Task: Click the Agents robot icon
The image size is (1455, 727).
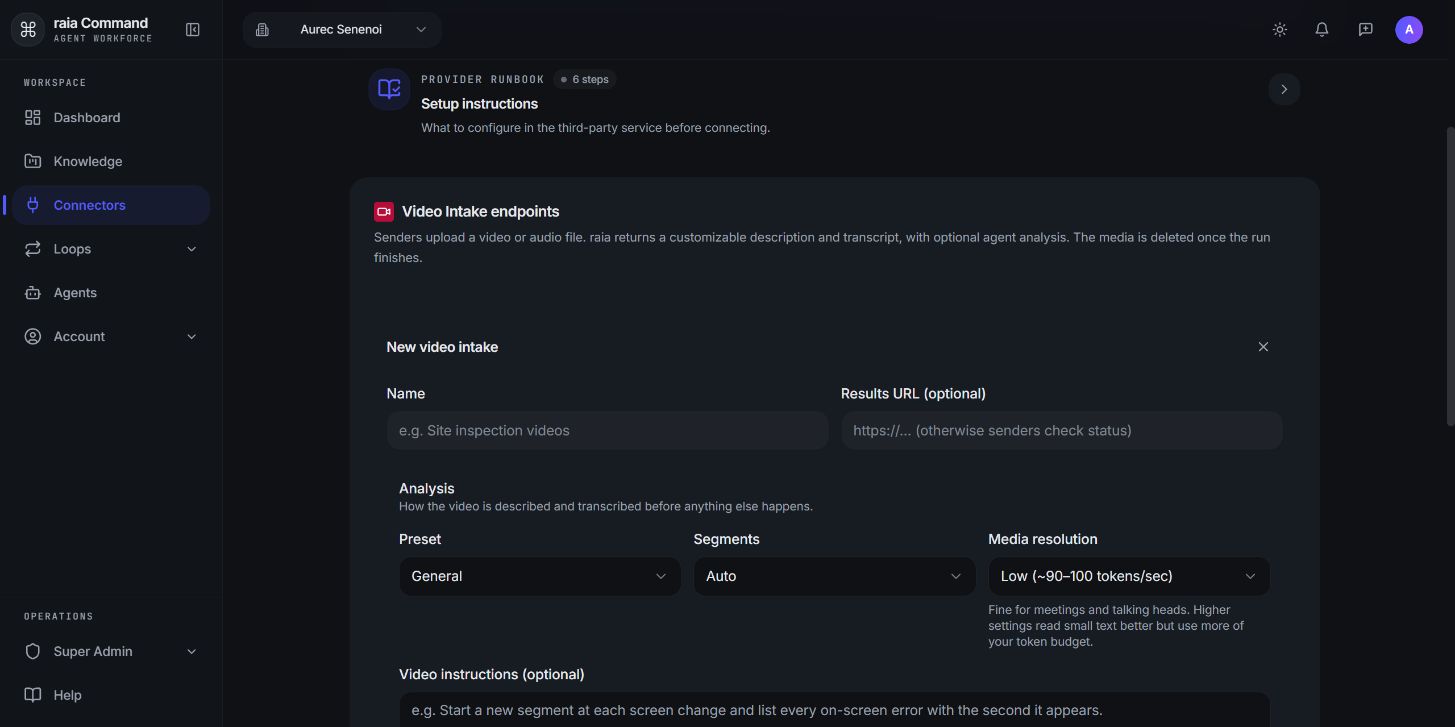Action: coord(33,293)
